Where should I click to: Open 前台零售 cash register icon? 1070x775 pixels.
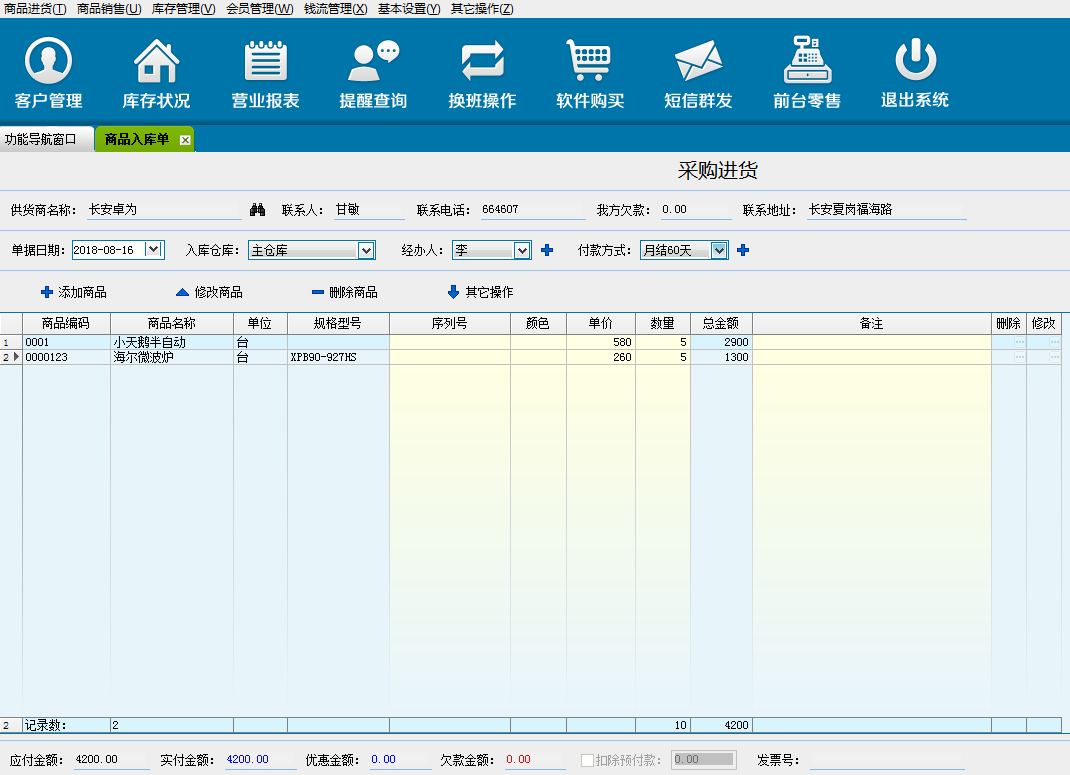click(x=806, y=62)
